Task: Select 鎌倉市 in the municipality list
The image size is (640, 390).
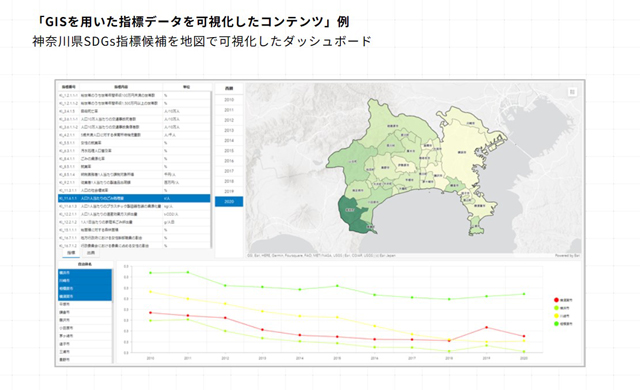Action: 85,312
